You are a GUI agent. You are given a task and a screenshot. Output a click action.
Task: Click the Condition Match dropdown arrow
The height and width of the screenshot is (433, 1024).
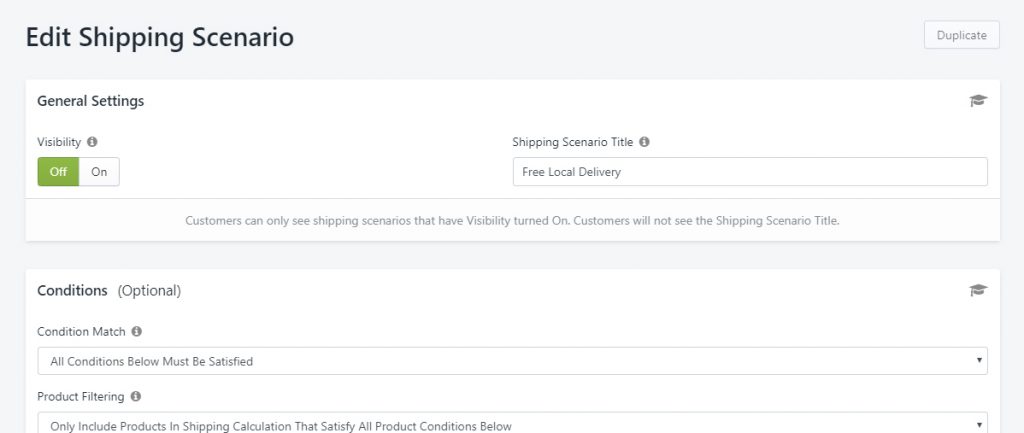point(979,361)
